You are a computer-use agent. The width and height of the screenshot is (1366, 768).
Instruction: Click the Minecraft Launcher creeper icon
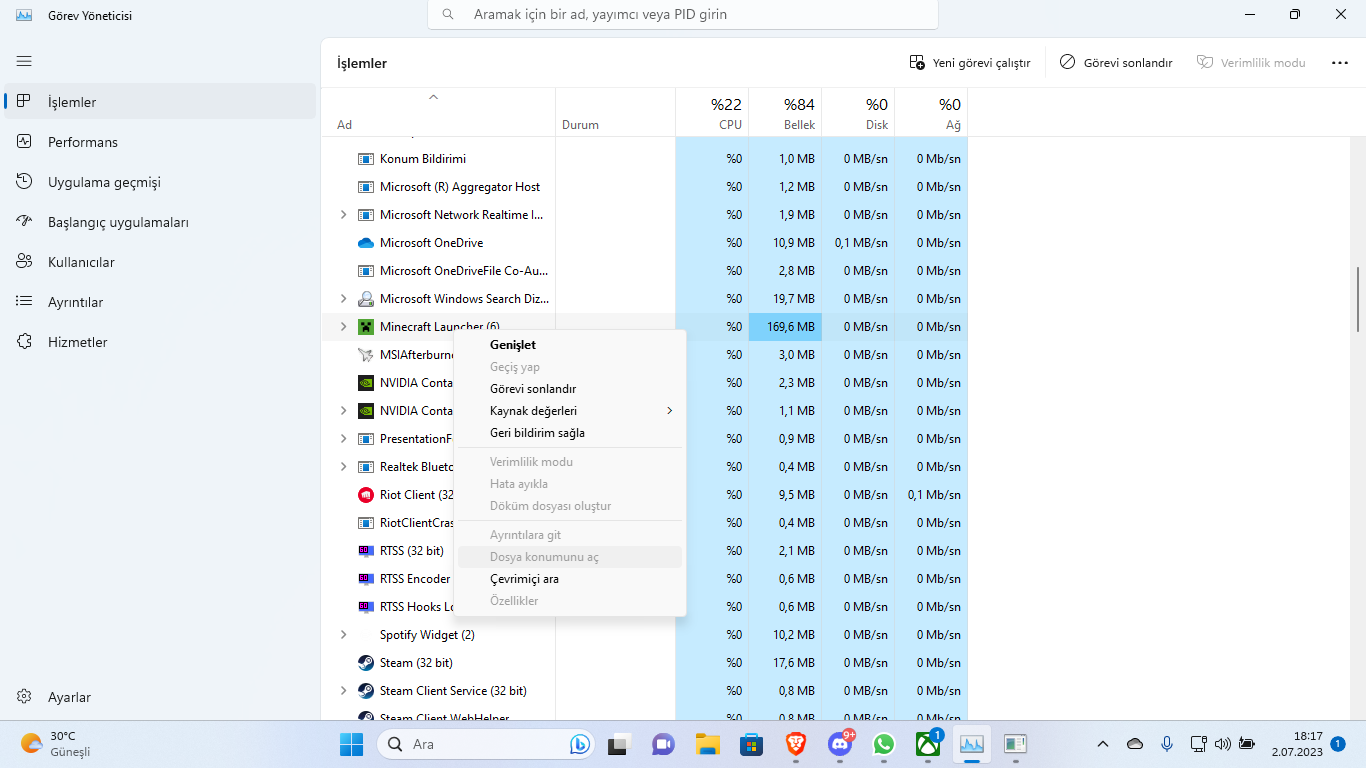click(x=365, y=327)
